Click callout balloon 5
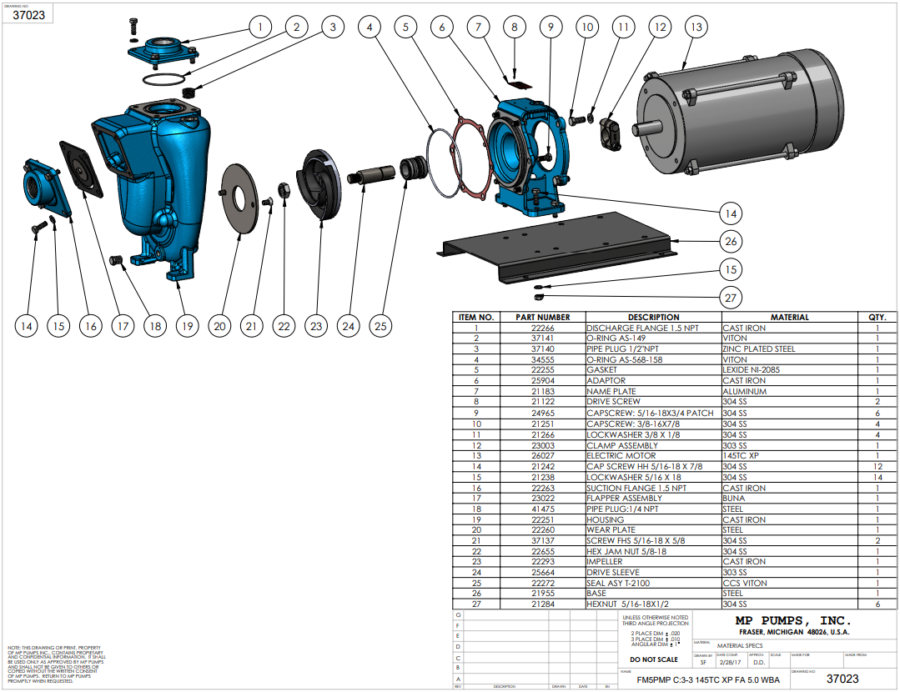 (406, 27)
